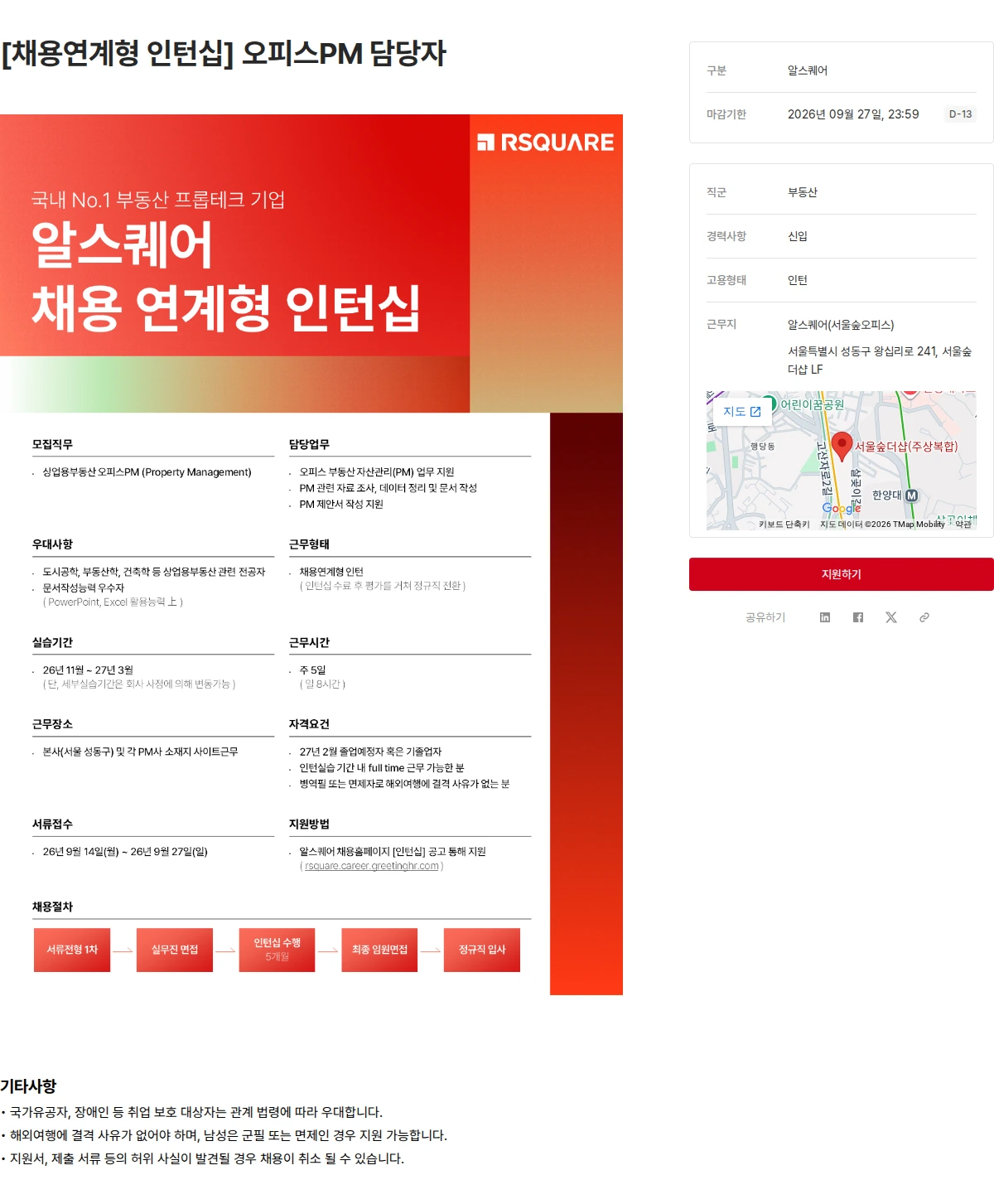Click the PM 제안서 작성 지원 bullet
The image size is (994, 1204).
[x=341, y=504]
